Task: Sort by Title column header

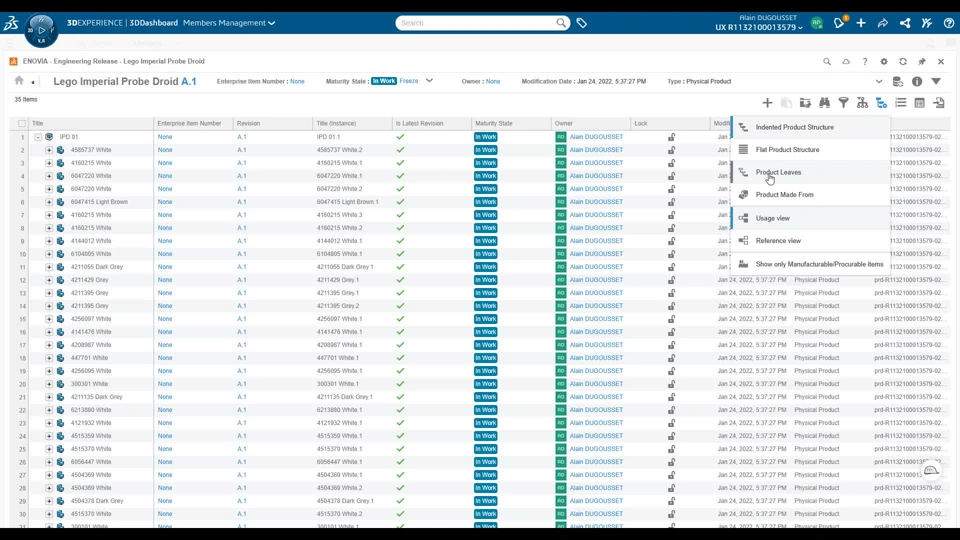Action: [37, 124]
